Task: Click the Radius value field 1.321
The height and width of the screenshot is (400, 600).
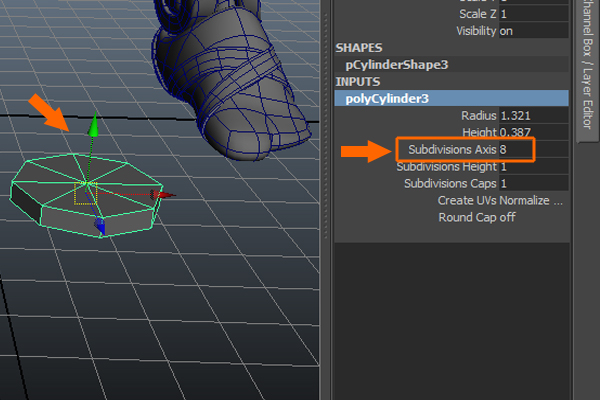Action: (x=533, y=116)
